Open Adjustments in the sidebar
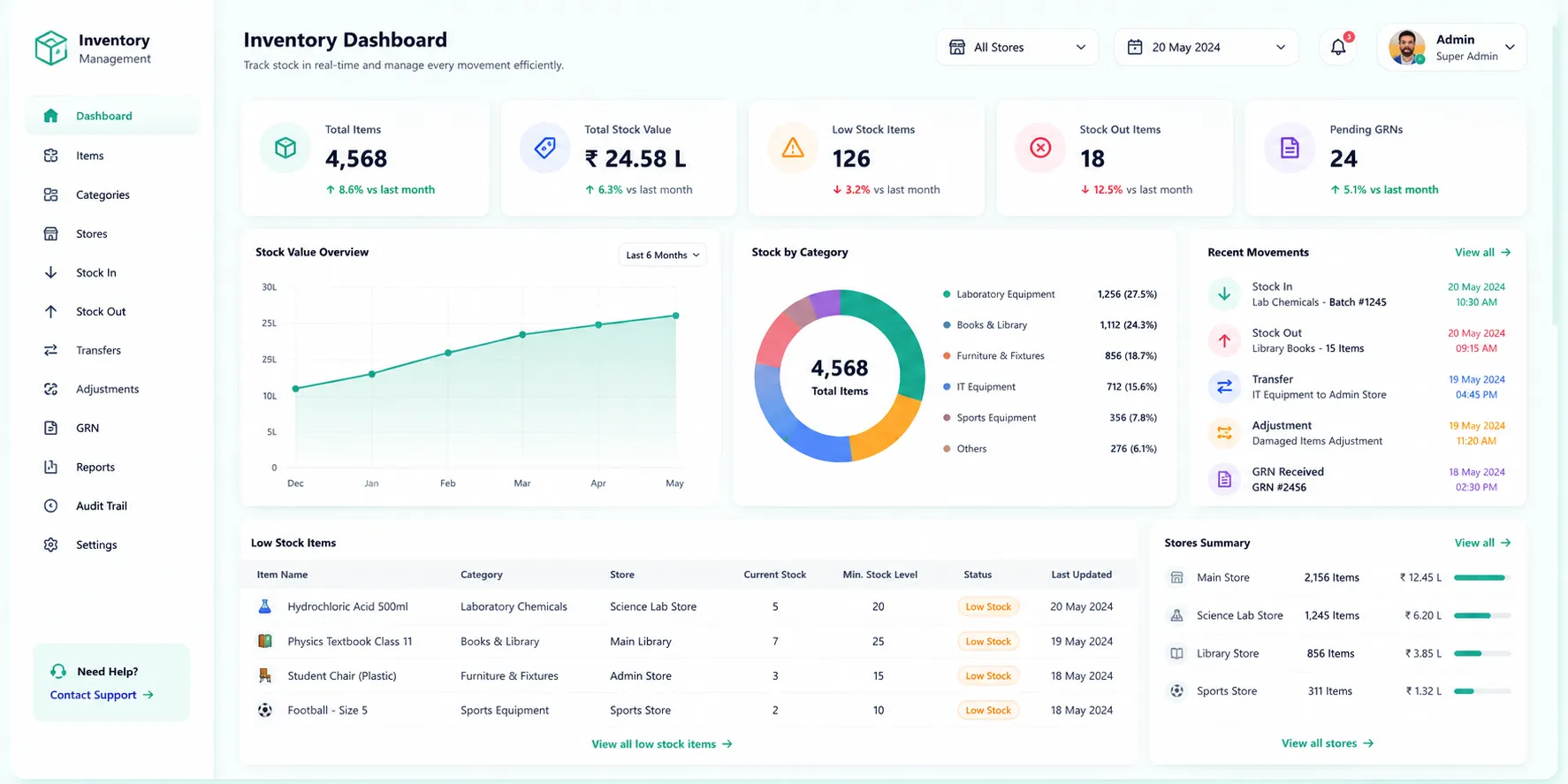 112,389
